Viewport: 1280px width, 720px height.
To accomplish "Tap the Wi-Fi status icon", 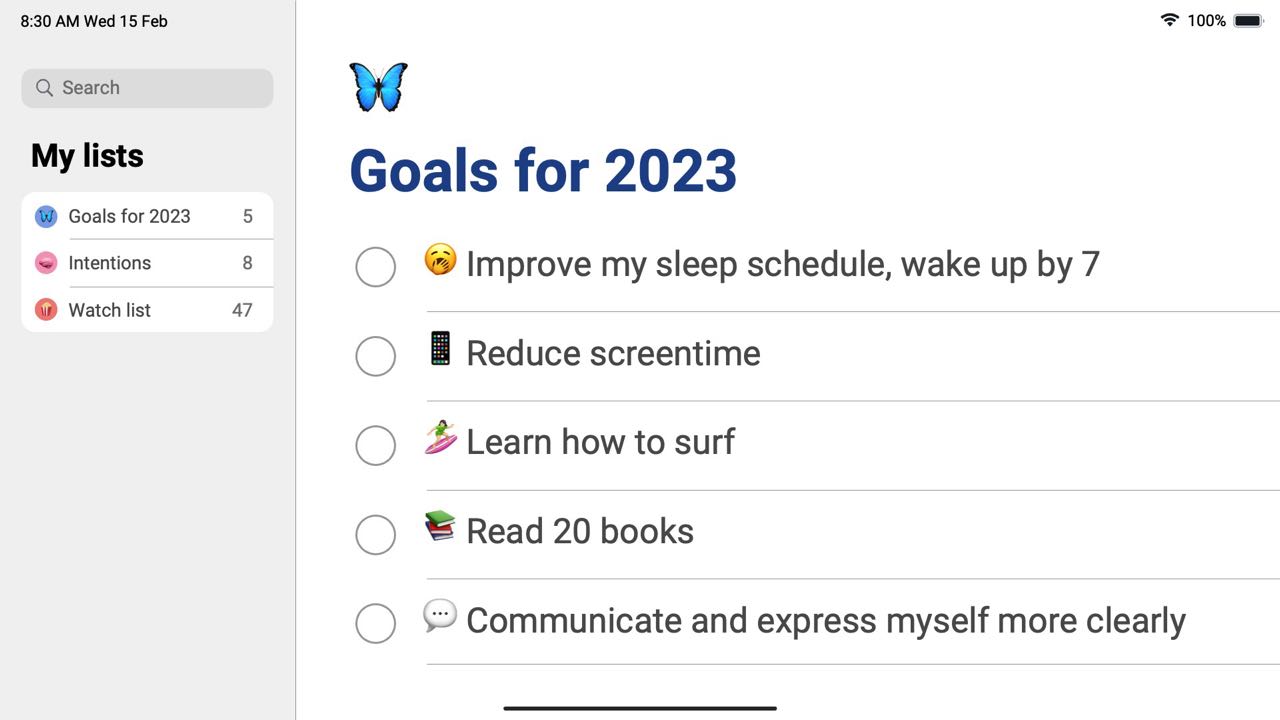I will (1169, 20).
